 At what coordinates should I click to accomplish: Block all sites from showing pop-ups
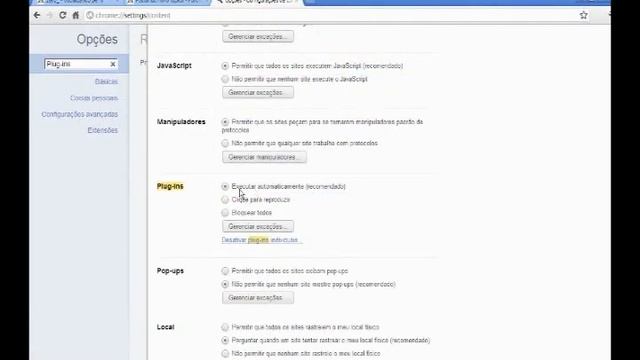pyautogui.click(x=225, y=284)
